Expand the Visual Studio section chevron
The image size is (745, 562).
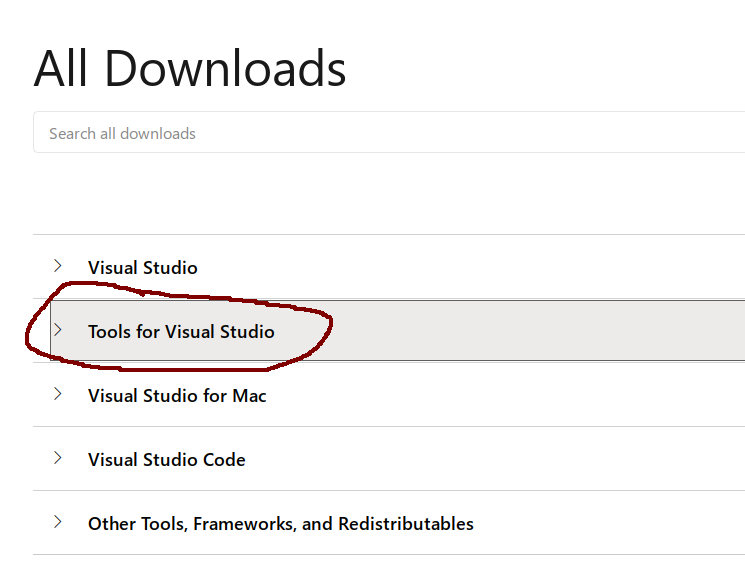[58, 266]
